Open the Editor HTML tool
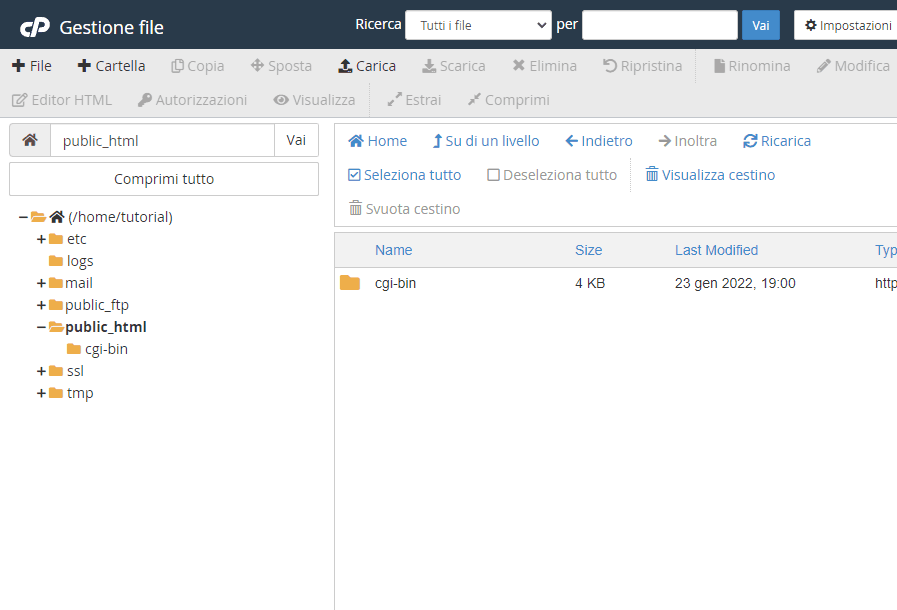The height and width of the screenshot is (610, 897). (62, 100)
